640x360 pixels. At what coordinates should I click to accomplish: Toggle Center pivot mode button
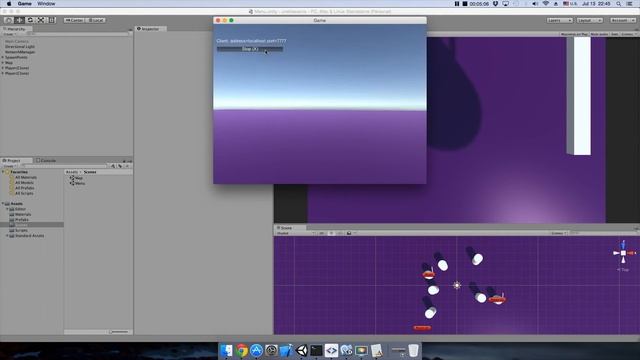pyautogui.click(x=74, y=20)
